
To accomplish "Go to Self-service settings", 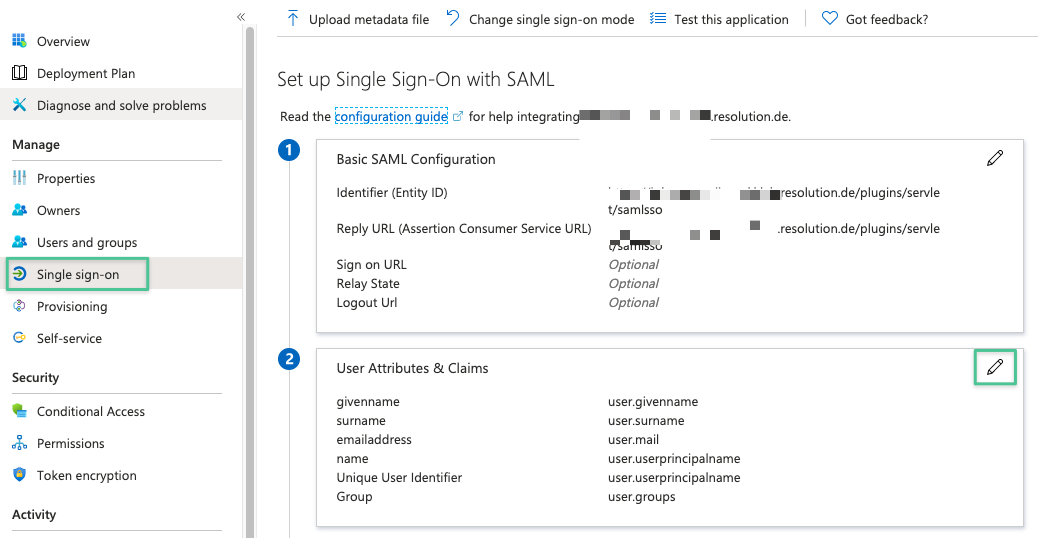I will 70,338.
